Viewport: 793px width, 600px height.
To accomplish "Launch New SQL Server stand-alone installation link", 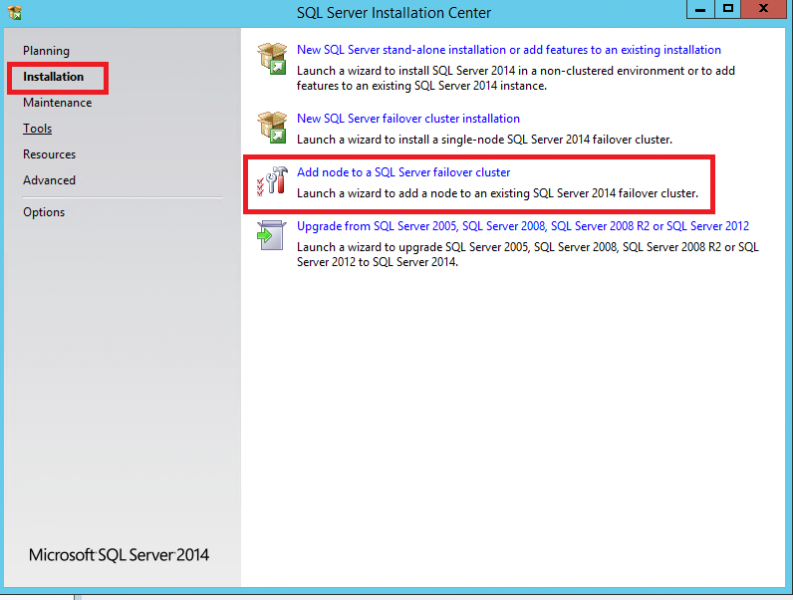I will [508, 50].
